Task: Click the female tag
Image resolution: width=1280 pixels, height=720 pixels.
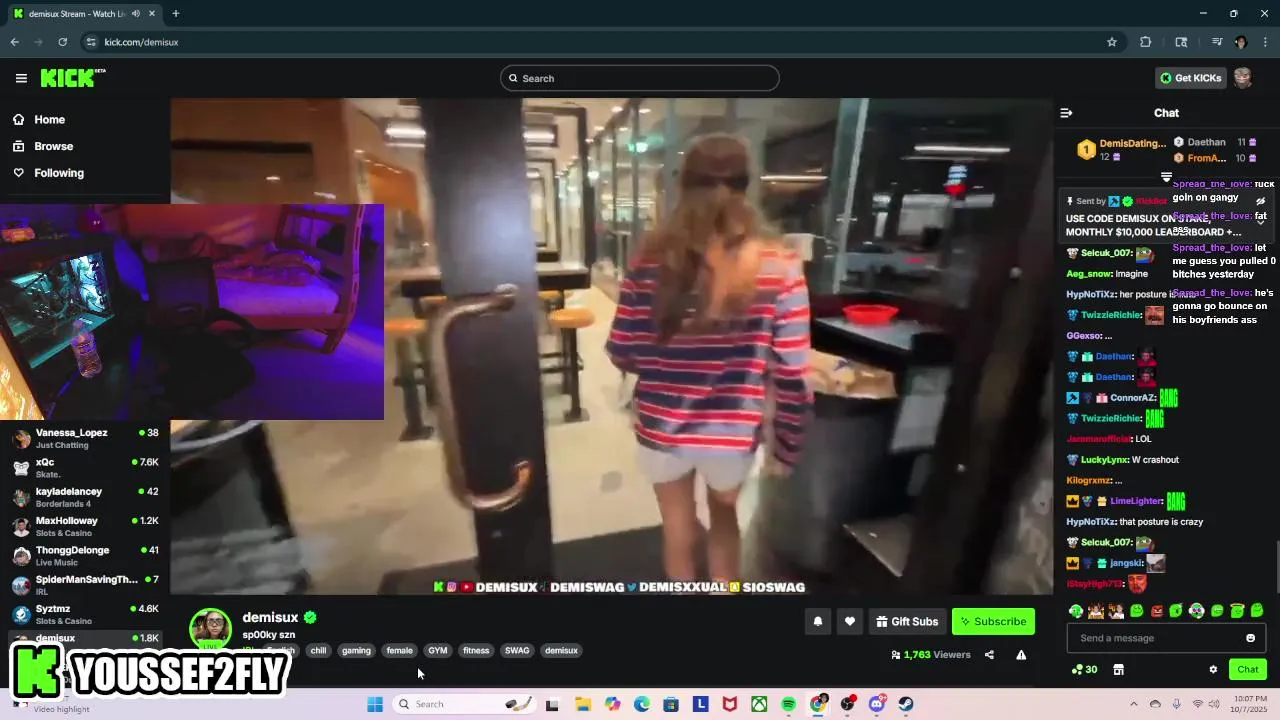Action: (399, 650)
